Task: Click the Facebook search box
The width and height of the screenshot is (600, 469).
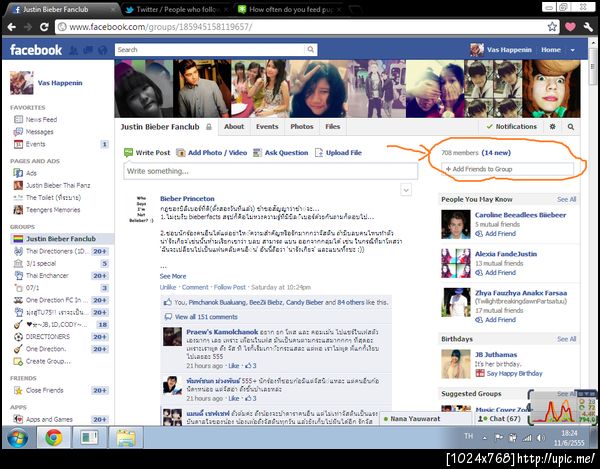Action: (x=210, y=49)
